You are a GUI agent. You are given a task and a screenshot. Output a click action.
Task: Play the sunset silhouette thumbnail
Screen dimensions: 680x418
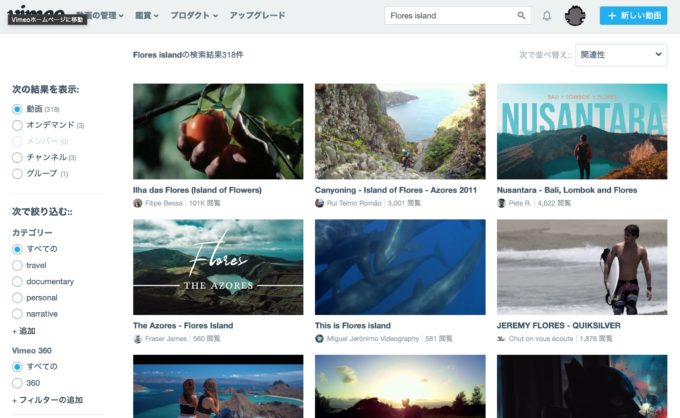[x=400, y=386]
